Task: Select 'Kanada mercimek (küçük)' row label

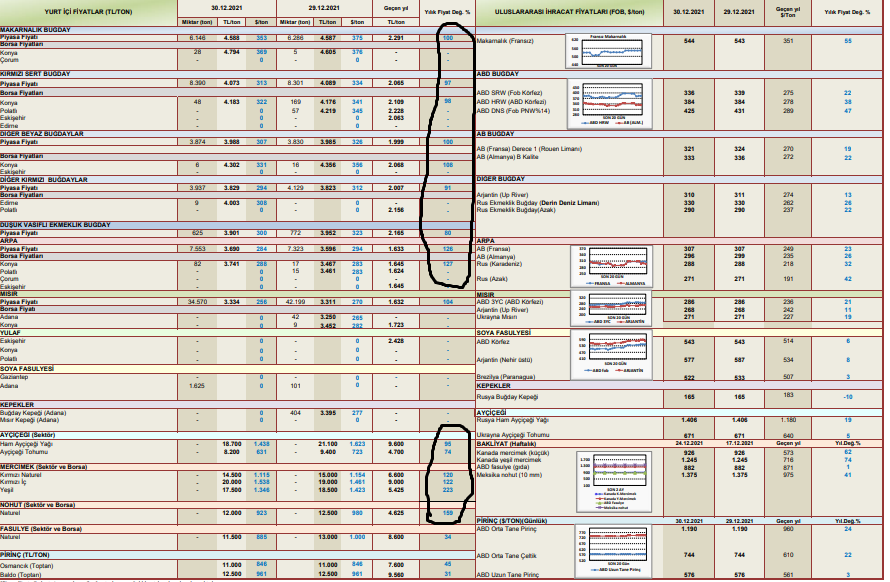Action: point(513,453)
